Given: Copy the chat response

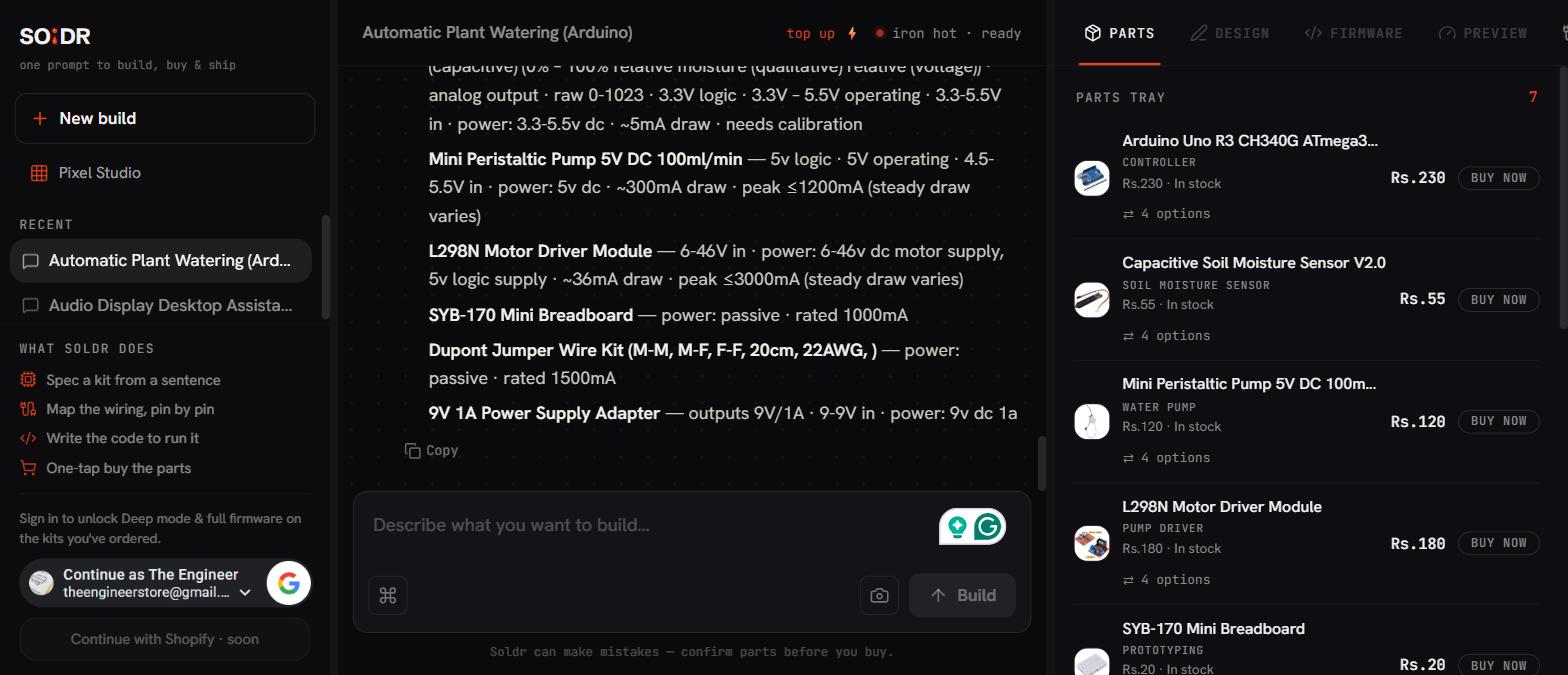Looking at the screenshot, I should (x=431, y=451).
